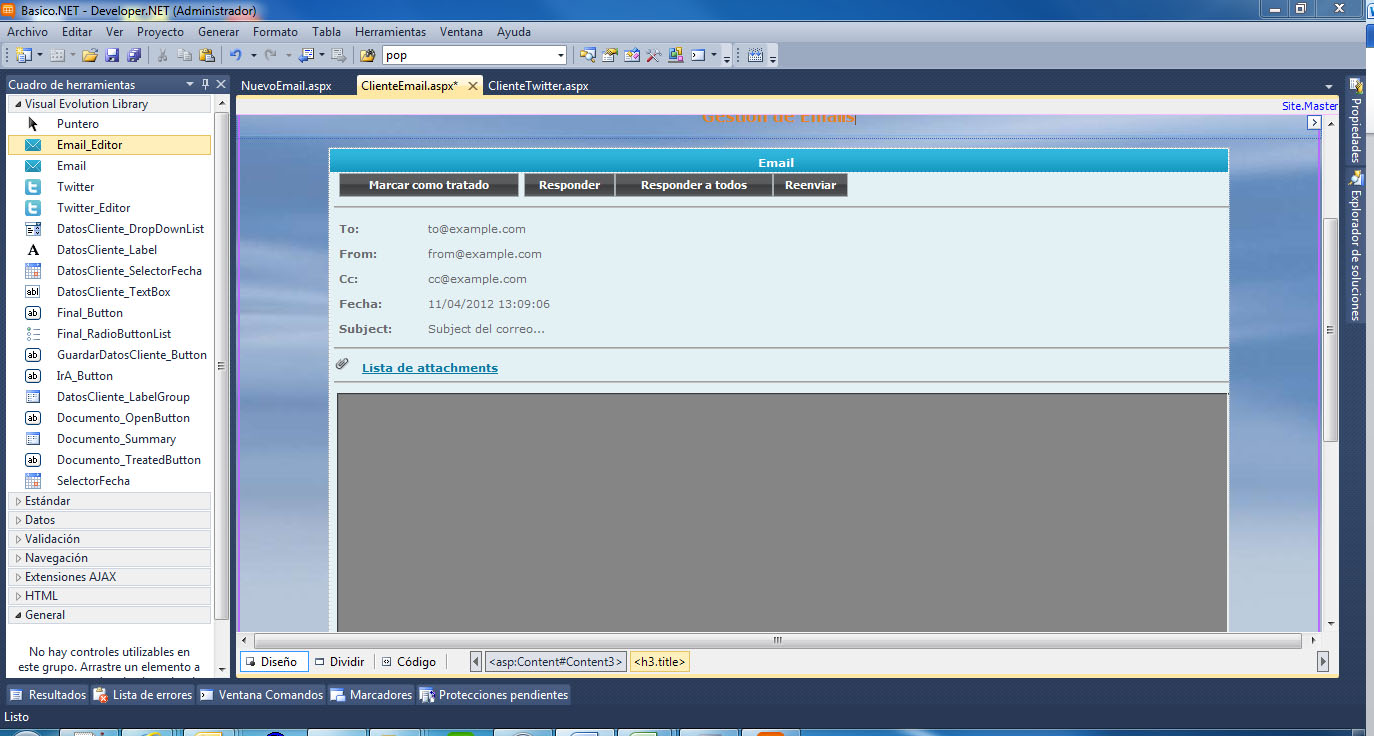Select the DatosCliente_Label control
1374x736 pixels.
pos(109,250)
